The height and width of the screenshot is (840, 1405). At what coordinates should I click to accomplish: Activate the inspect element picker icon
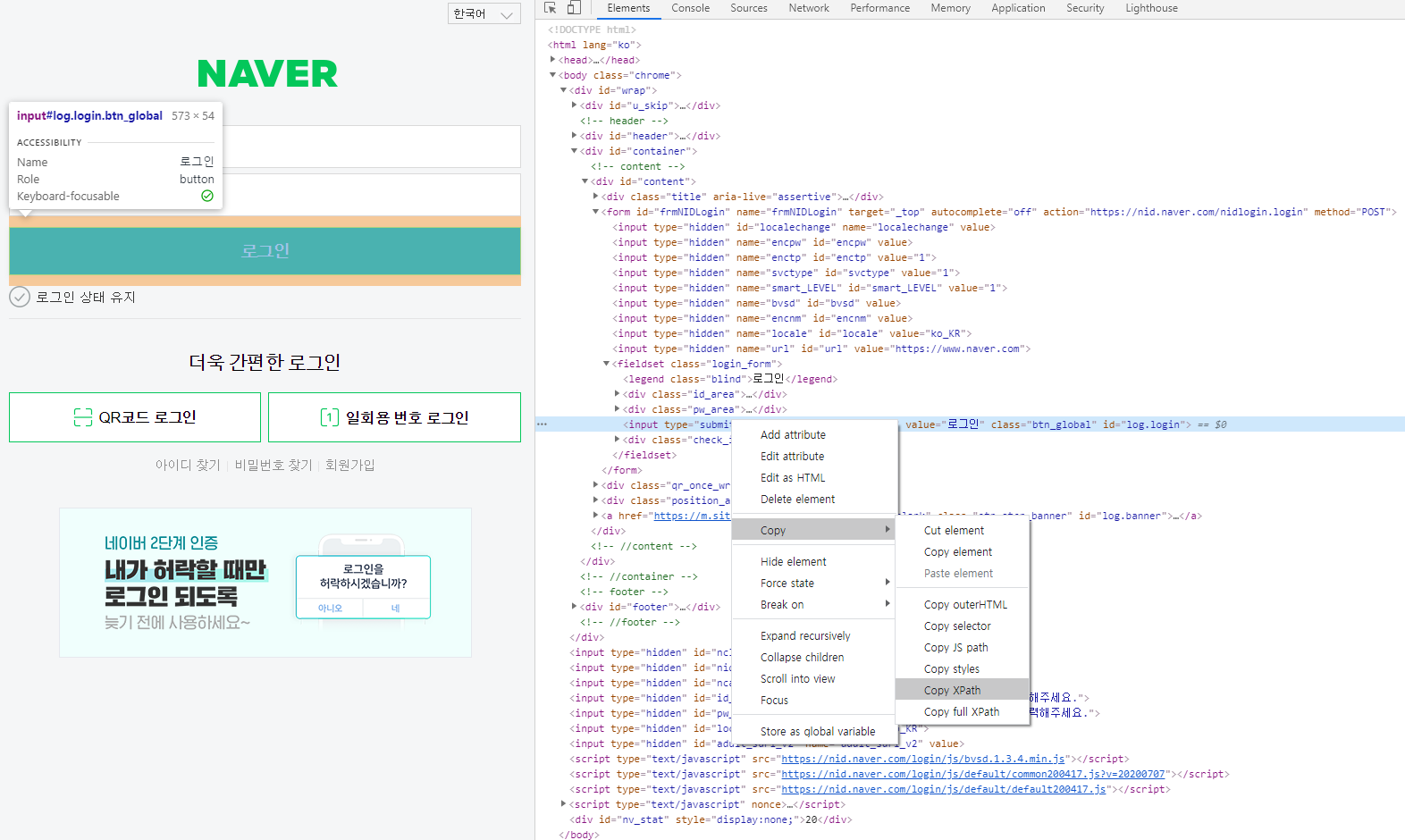click(x=551, y=8)
